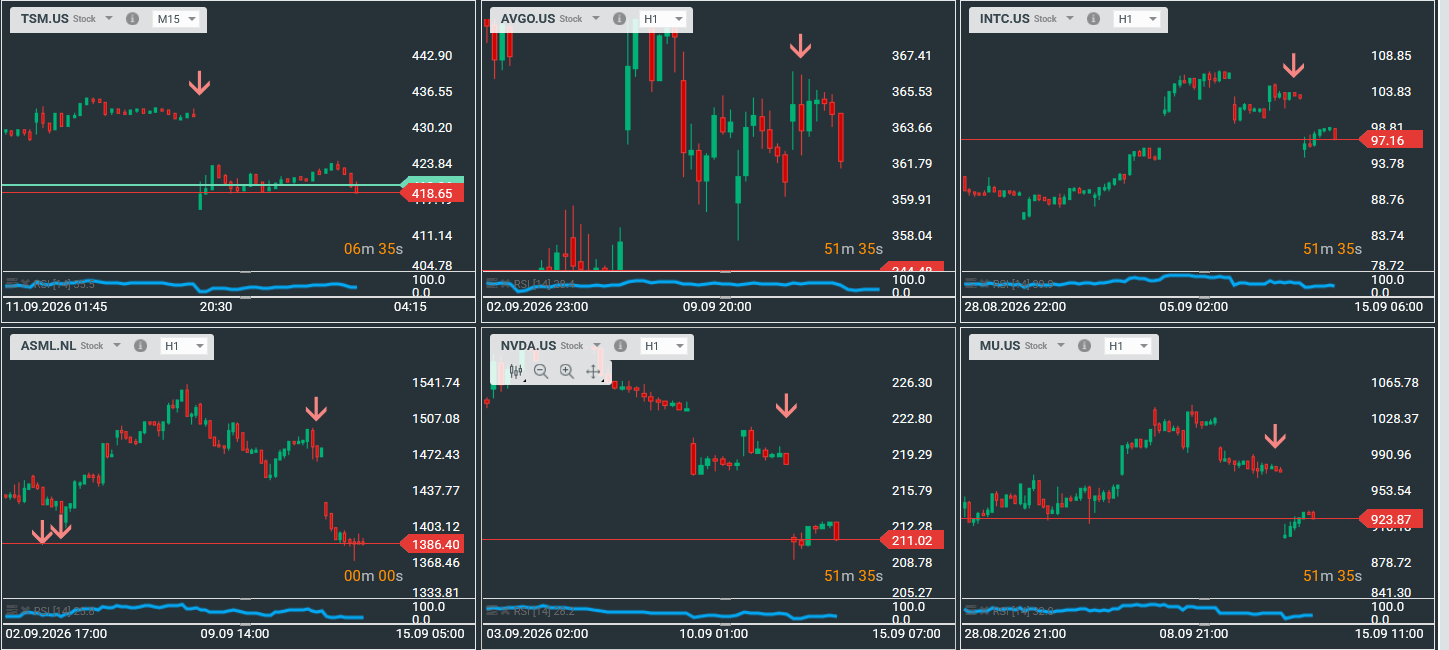This screenshot has height=650, width=1449.
Task: Show info for AVGO.US instrument
Action: tap(619, 19)
